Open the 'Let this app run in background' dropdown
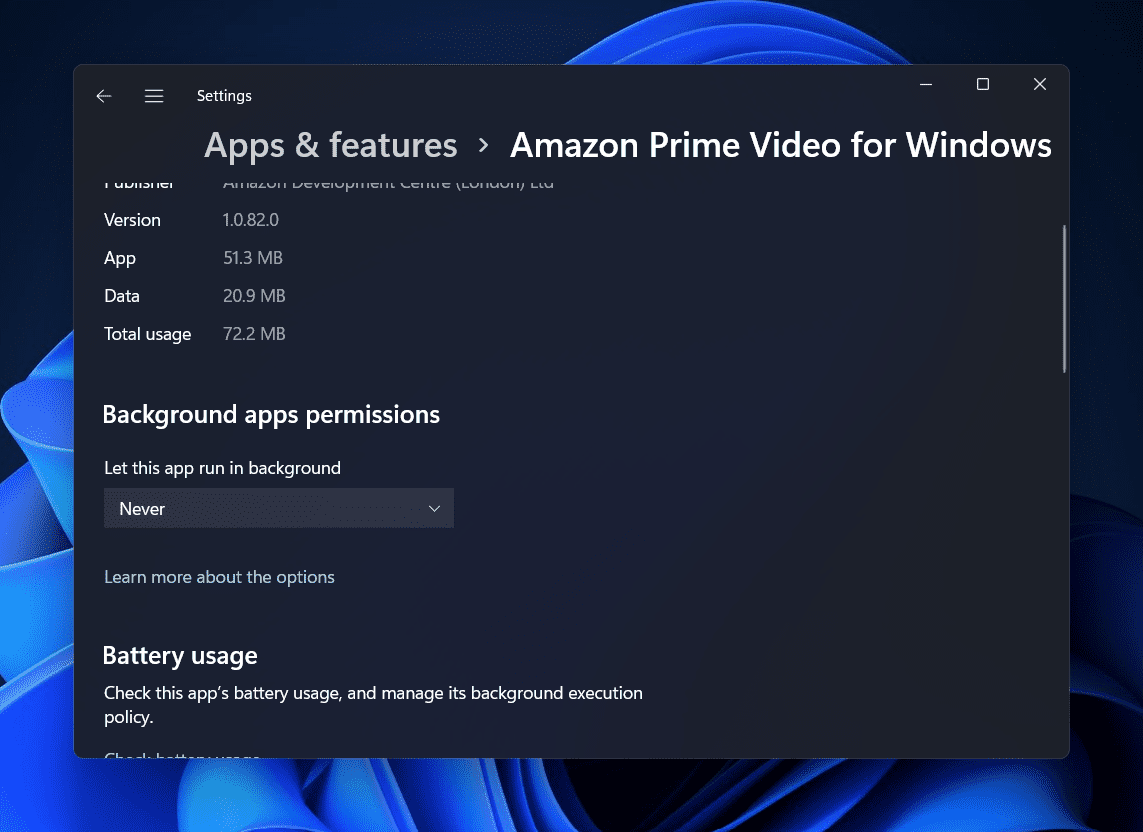 pyautogui.click(x=278, y=508)
